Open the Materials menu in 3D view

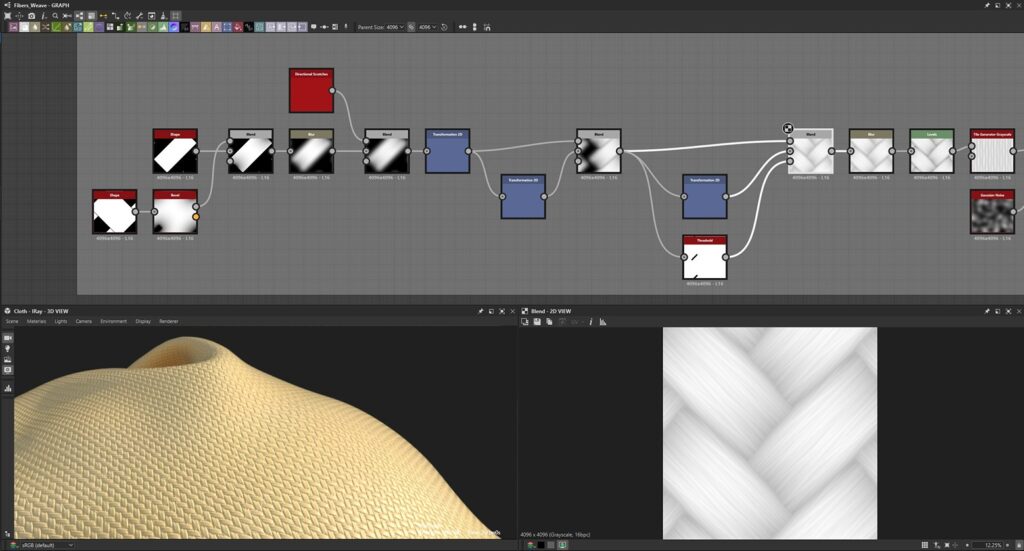37,321
